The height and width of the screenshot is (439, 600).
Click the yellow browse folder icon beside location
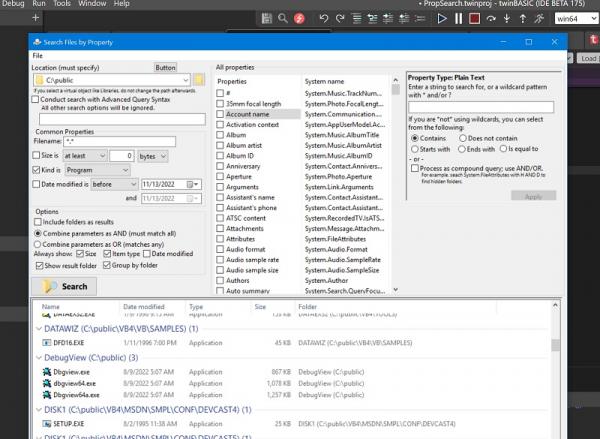coord(199,80)
